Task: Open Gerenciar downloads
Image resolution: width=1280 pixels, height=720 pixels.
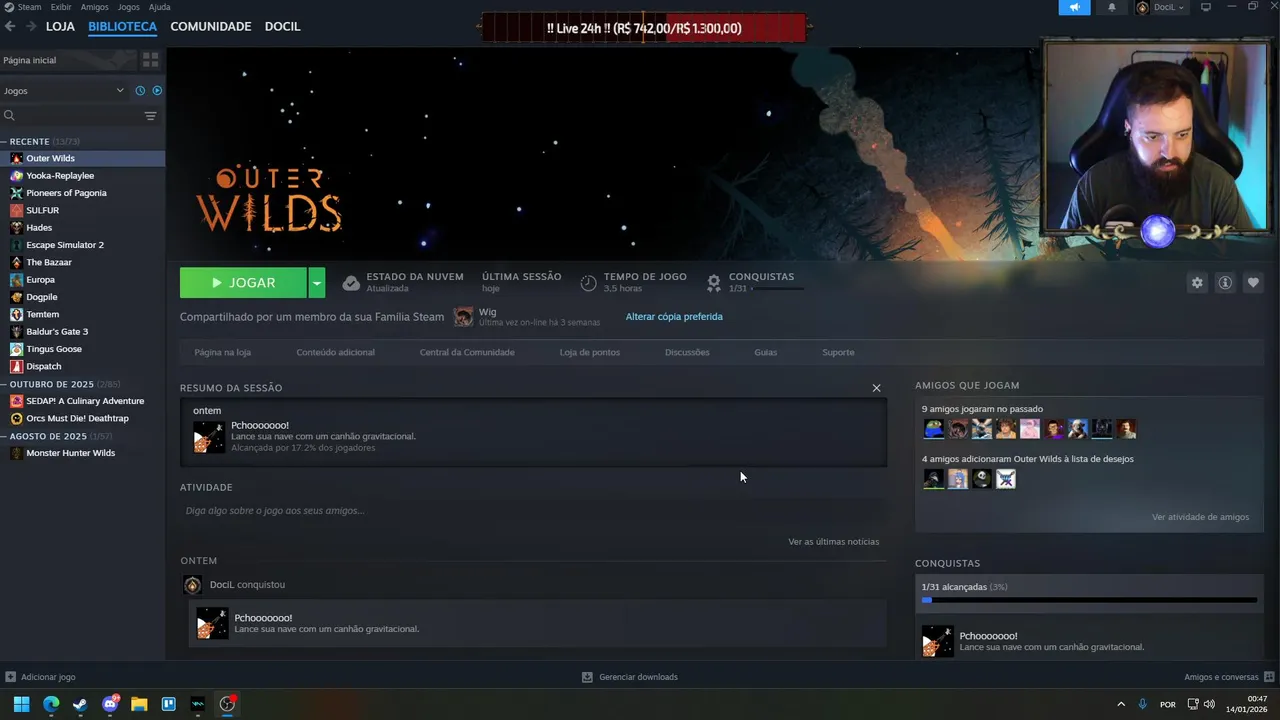Action: coord(630,677)
